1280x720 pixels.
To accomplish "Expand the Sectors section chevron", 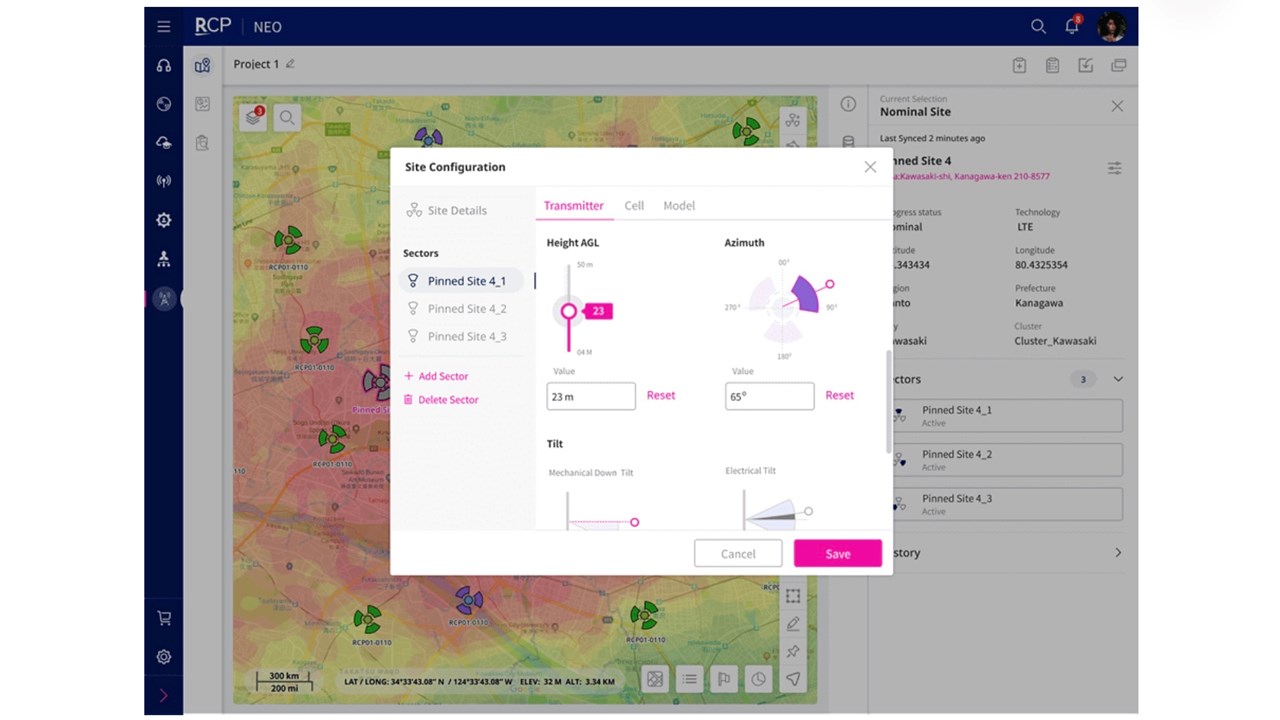I will (1118, 379).
